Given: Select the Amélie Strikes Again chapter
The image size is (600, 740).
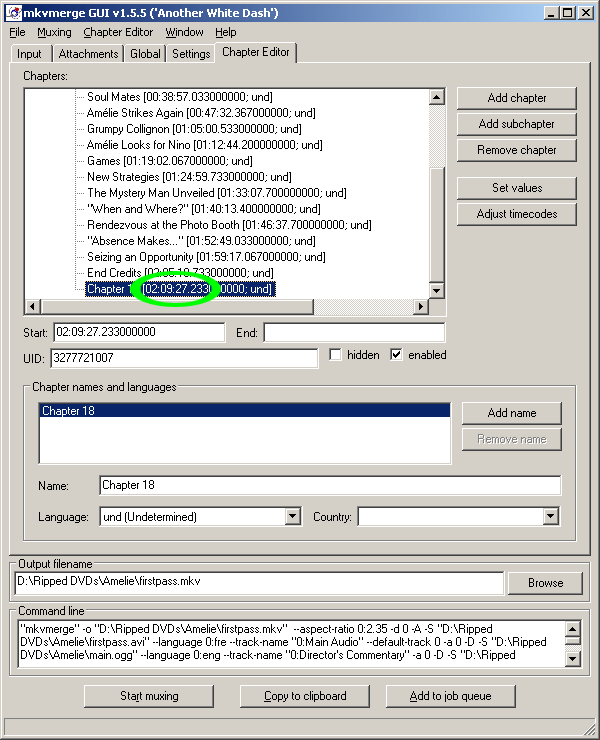Looking at the screenshot, I should (201, 113).
